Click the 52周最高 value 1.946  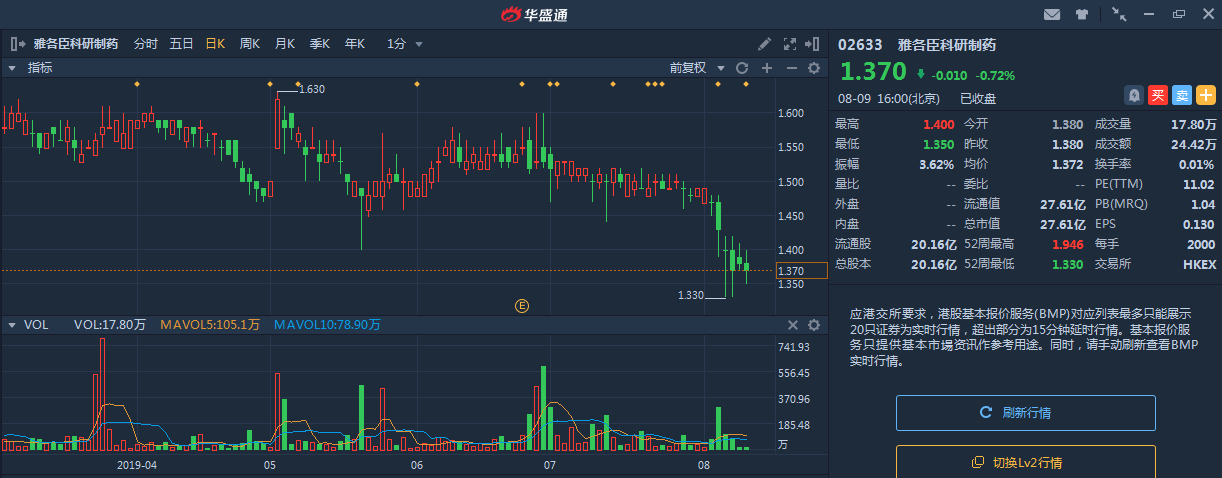(x=1067, y=244)
